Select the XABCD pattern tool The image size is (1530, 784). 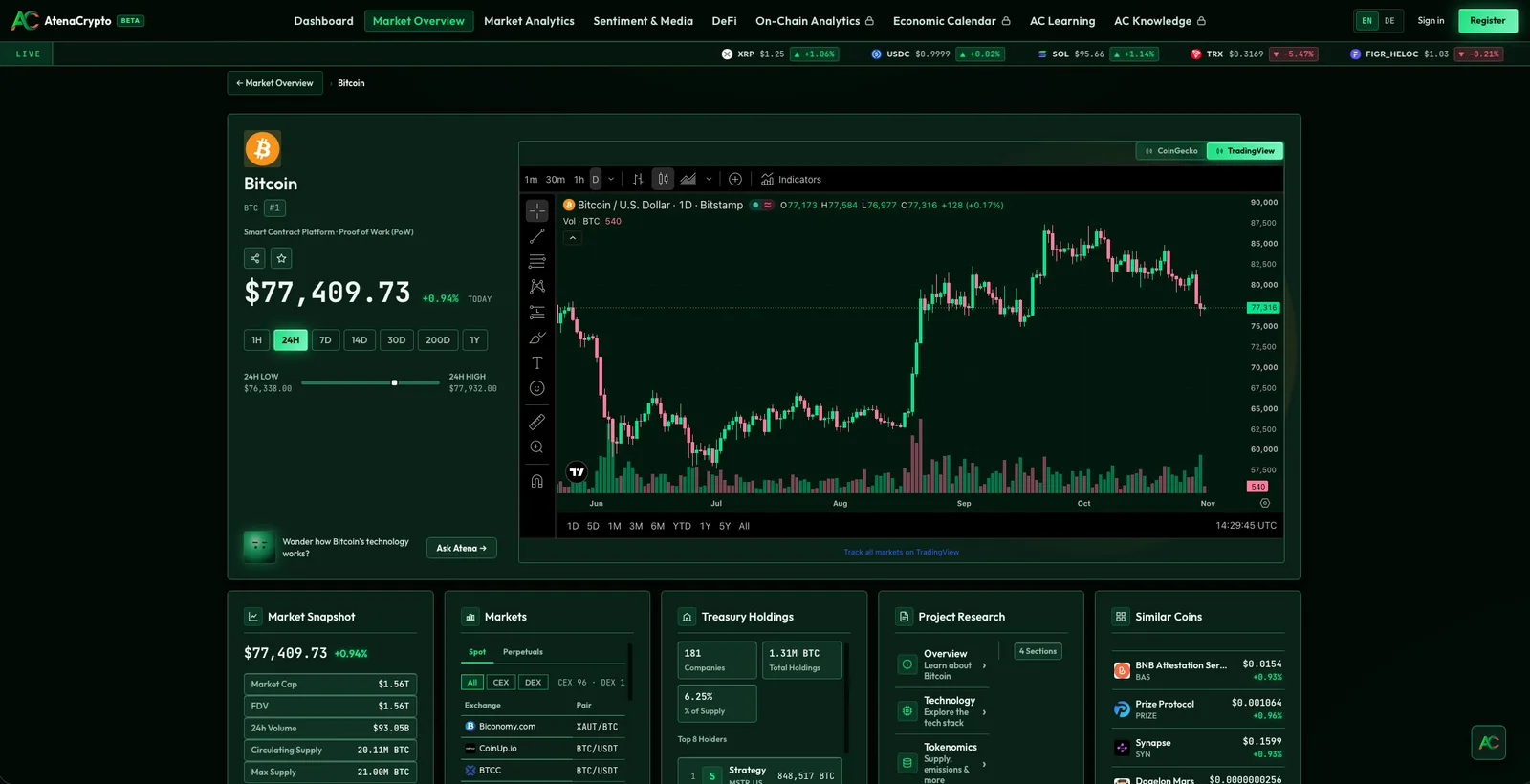coord(537,286)
